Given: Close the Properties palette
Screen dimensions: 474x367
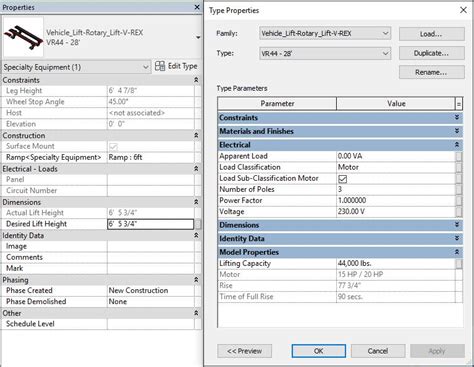Looking at the screenshot, I should coord(197,7).
